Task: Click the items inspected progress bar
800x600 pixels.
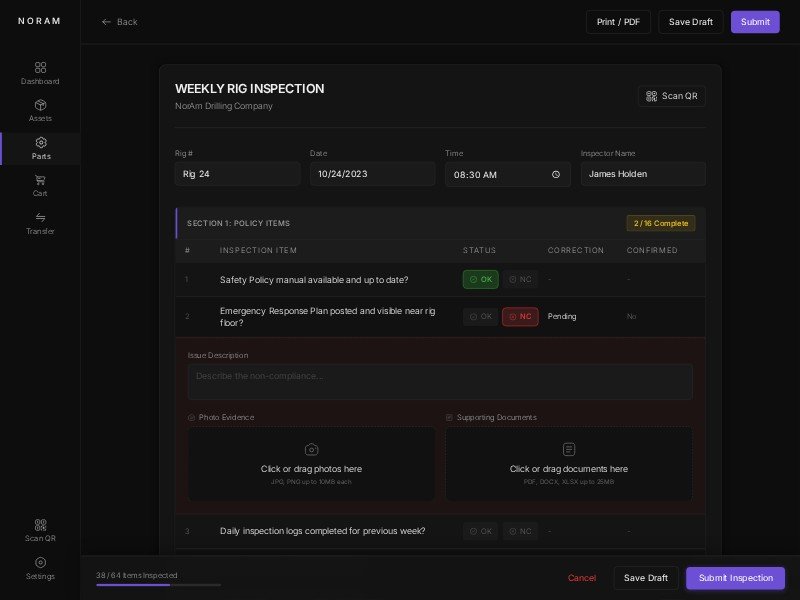Action: click(x=158, y=584)
